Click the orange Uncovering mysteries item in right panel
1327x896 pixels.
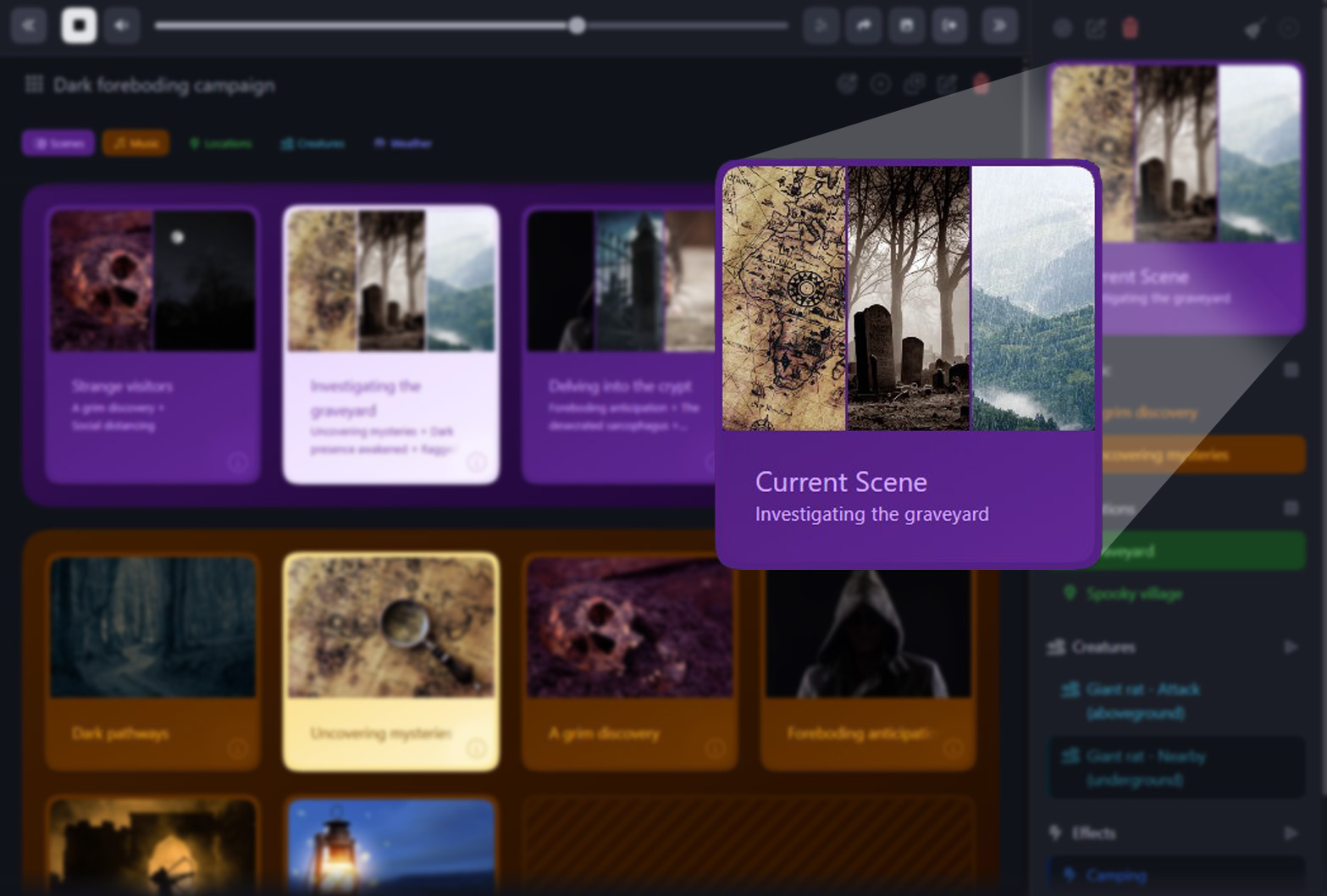click(1204, 455)
